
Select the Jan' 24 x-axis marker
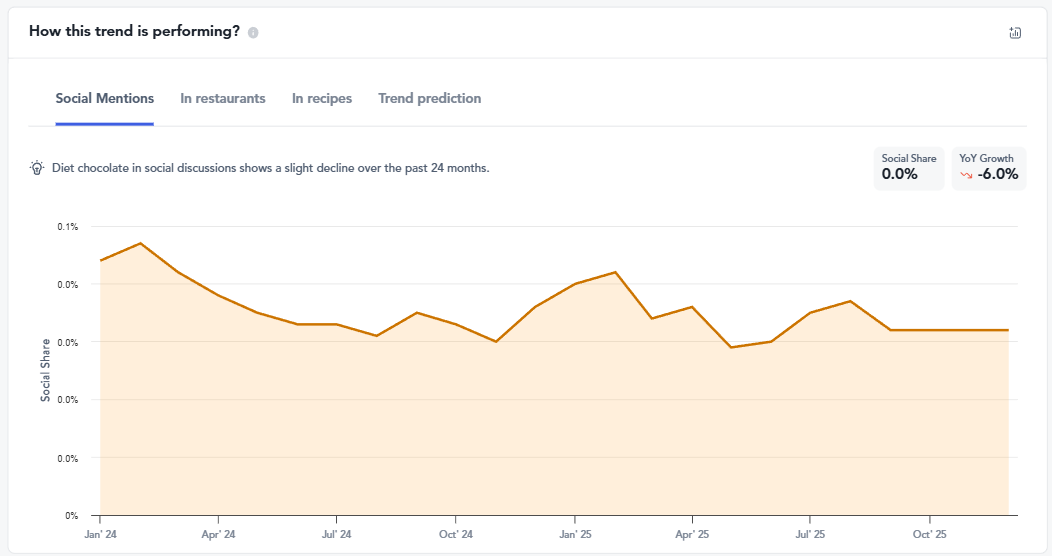pyautogui.click(x=100, y=535)
